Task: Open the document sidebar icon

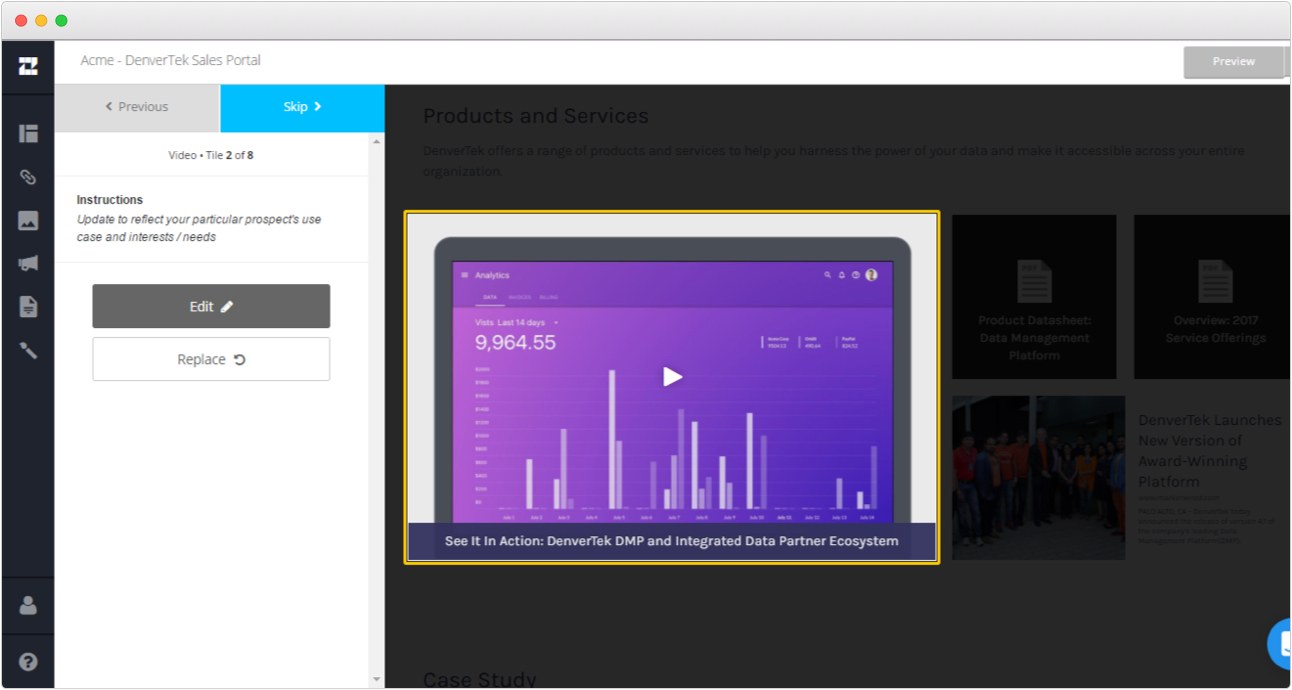Action: (x=28, y=307)
